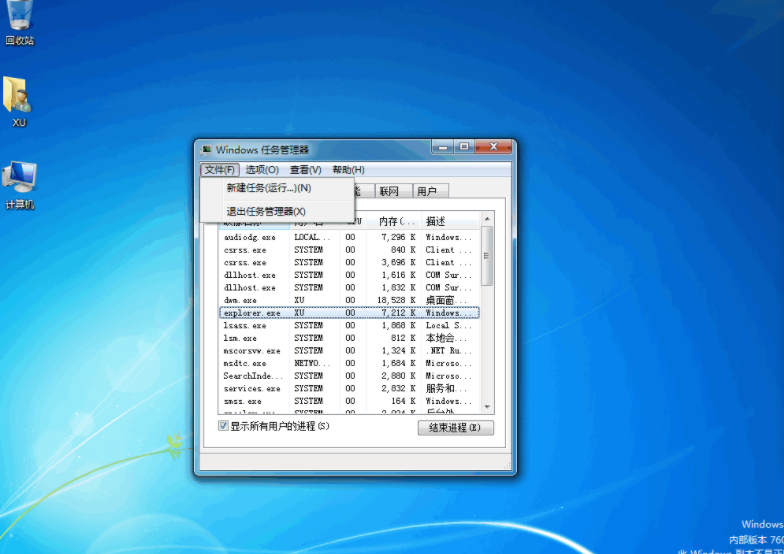Open the 查看(V) menu
The width and height of the screenshot is (784, 554).
306,170
